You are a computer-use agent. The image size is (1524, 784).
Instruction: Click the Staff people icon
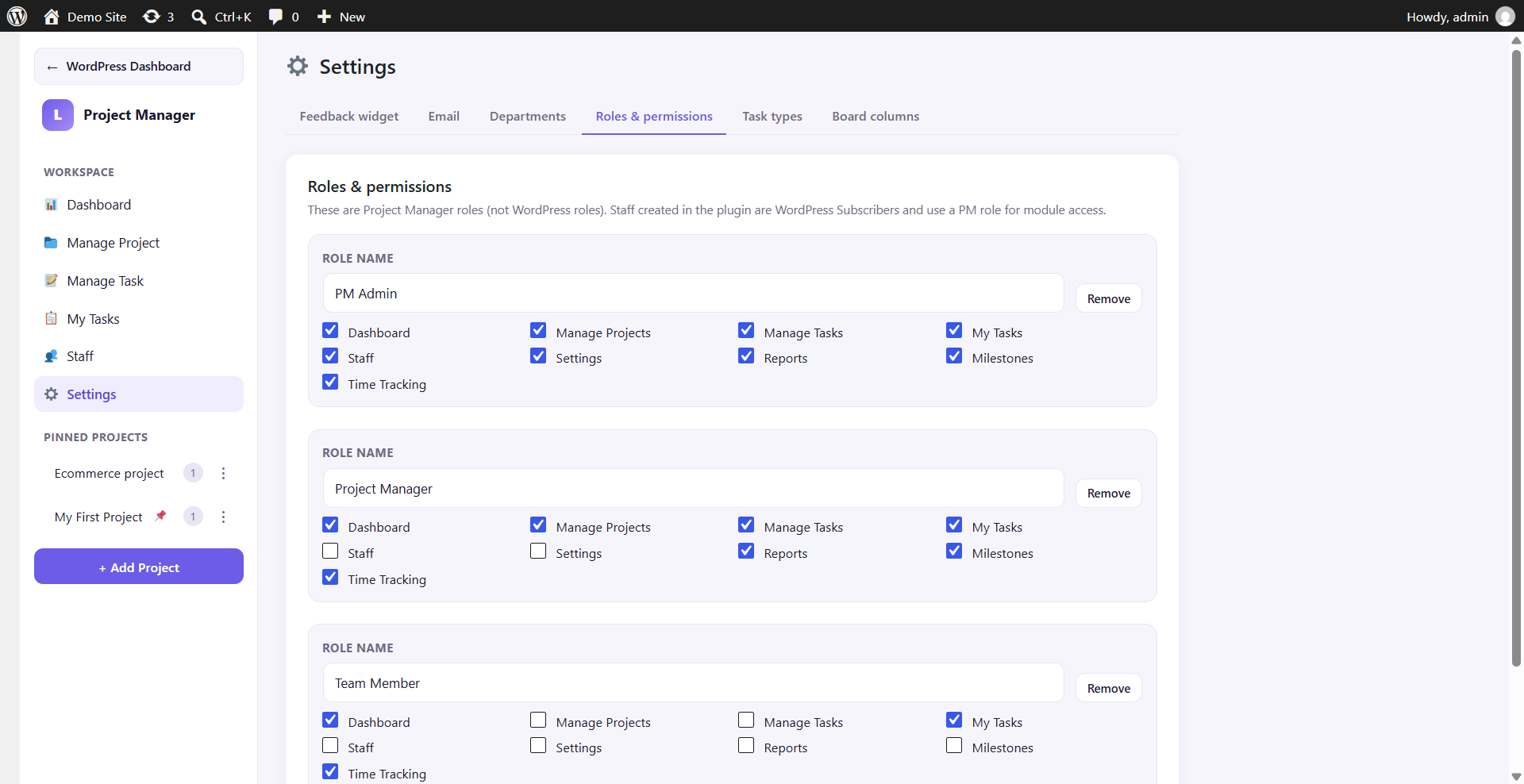pyautogui.click(x=51, y=356)
